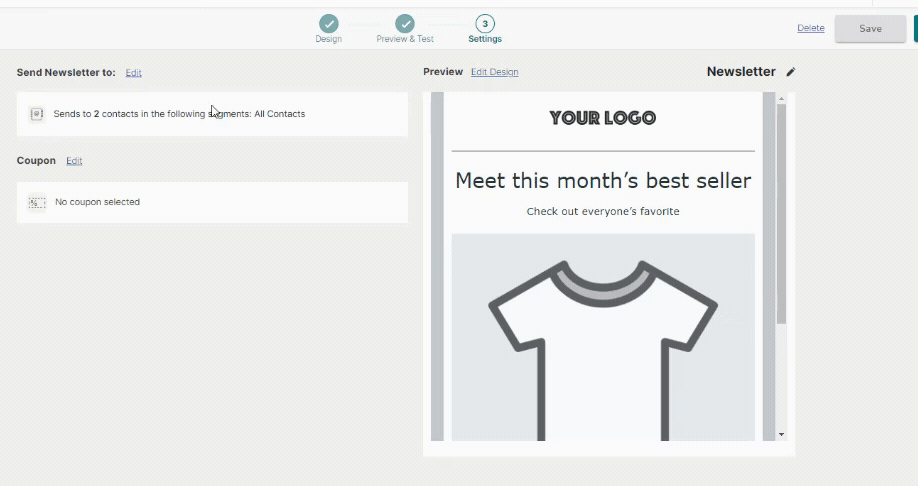Click the YOUR LOGO header in preview
Screen dimensions: 918x486
point(602,118)
